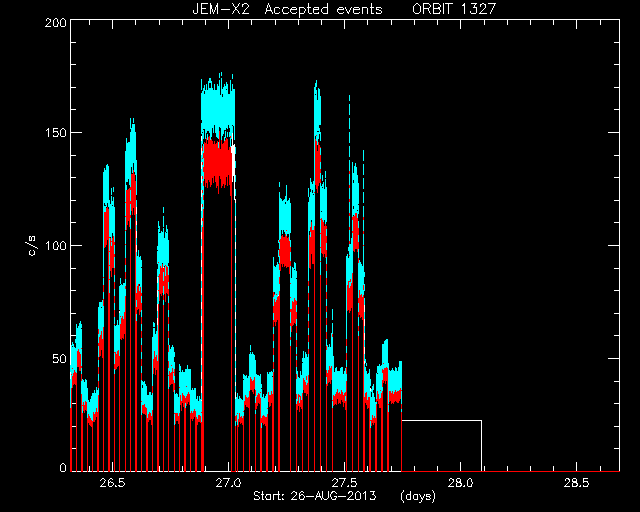640x512 pixels.
Task: Click the 150 y-axis tick label
Action: tap(56, 133)
